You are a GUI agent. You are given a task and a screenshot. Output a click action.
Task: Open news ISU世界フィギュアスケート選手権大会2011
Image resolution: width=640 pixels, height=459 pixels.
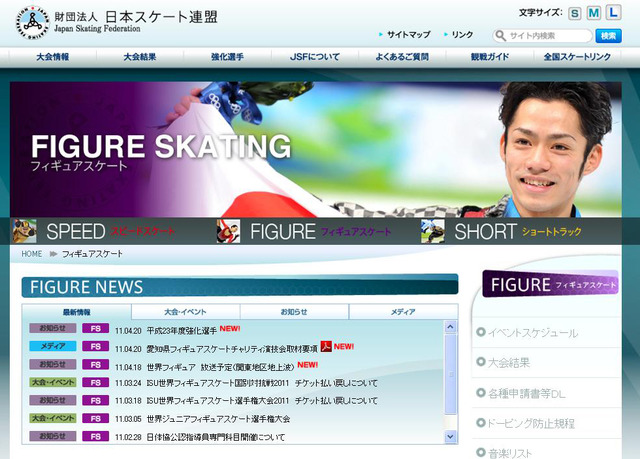click(x=262, y=401)
